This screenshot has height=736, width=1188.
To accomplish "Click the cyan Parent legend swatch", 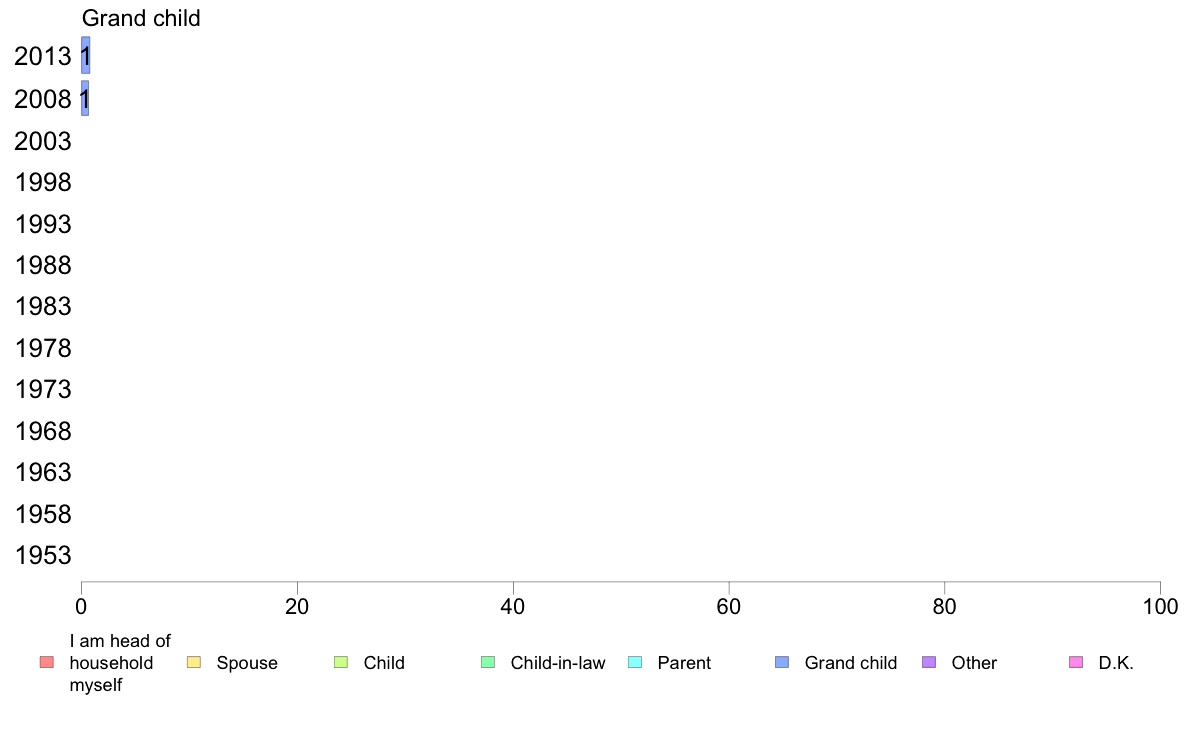I will coord(635,662).
